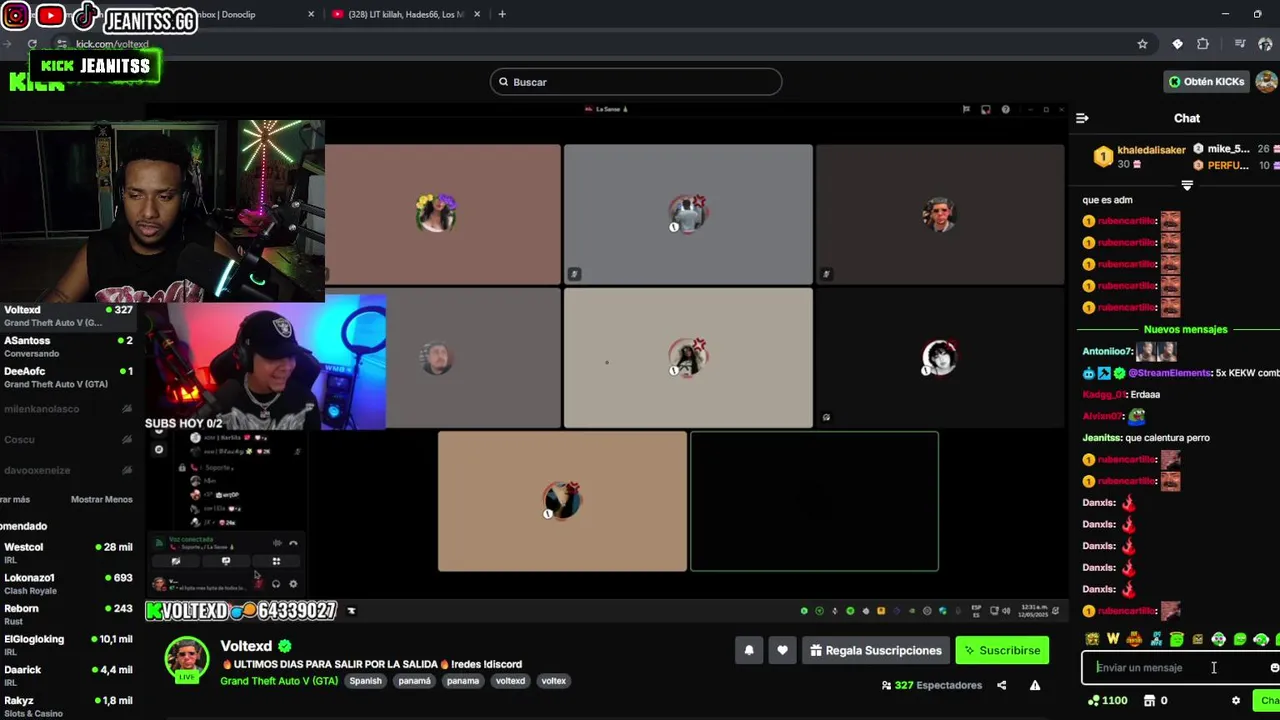The width and height of the screenshot is (1280, 720).
Task: Open the browser extensions puzzle icon
Action: coord(1203,44)
